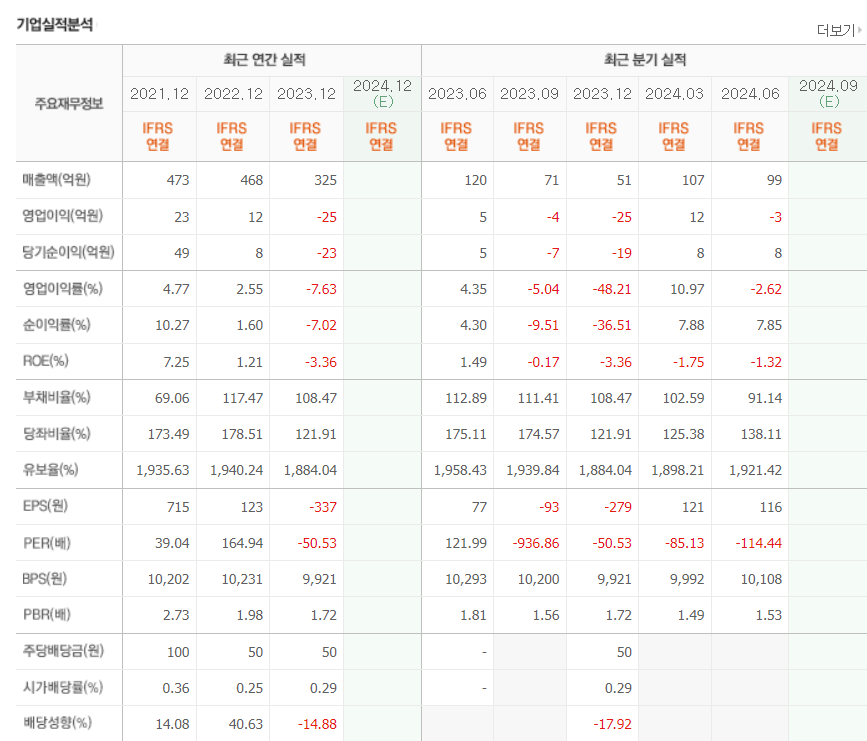The height and width of the screenshot is (741, 867).
Task: Click the 468 revenue value
Action: [252, 180]
